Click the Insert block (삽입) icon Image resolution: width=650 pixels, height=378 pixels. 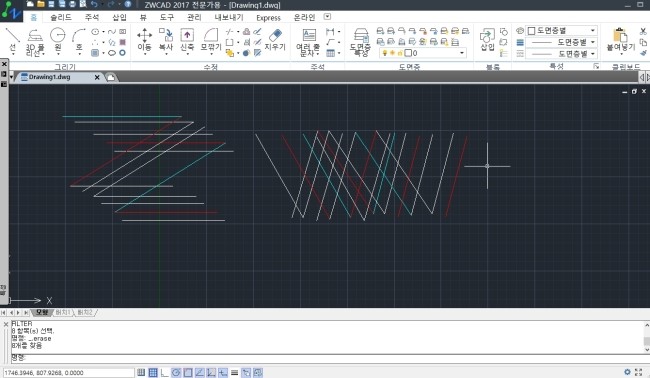point(487,40)
